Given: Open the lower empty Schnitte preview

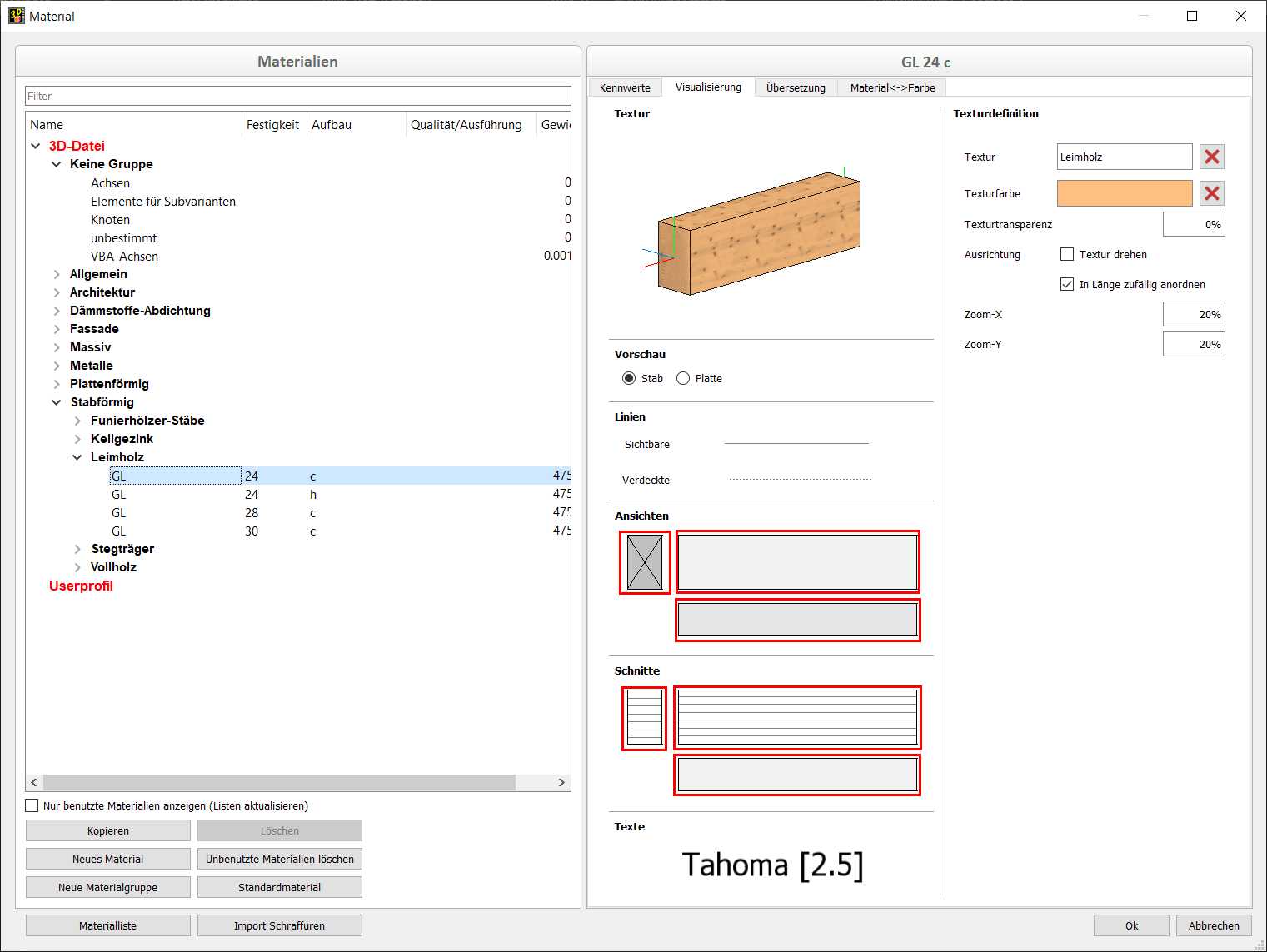Looking at the screenshot, I should (798, 775).
